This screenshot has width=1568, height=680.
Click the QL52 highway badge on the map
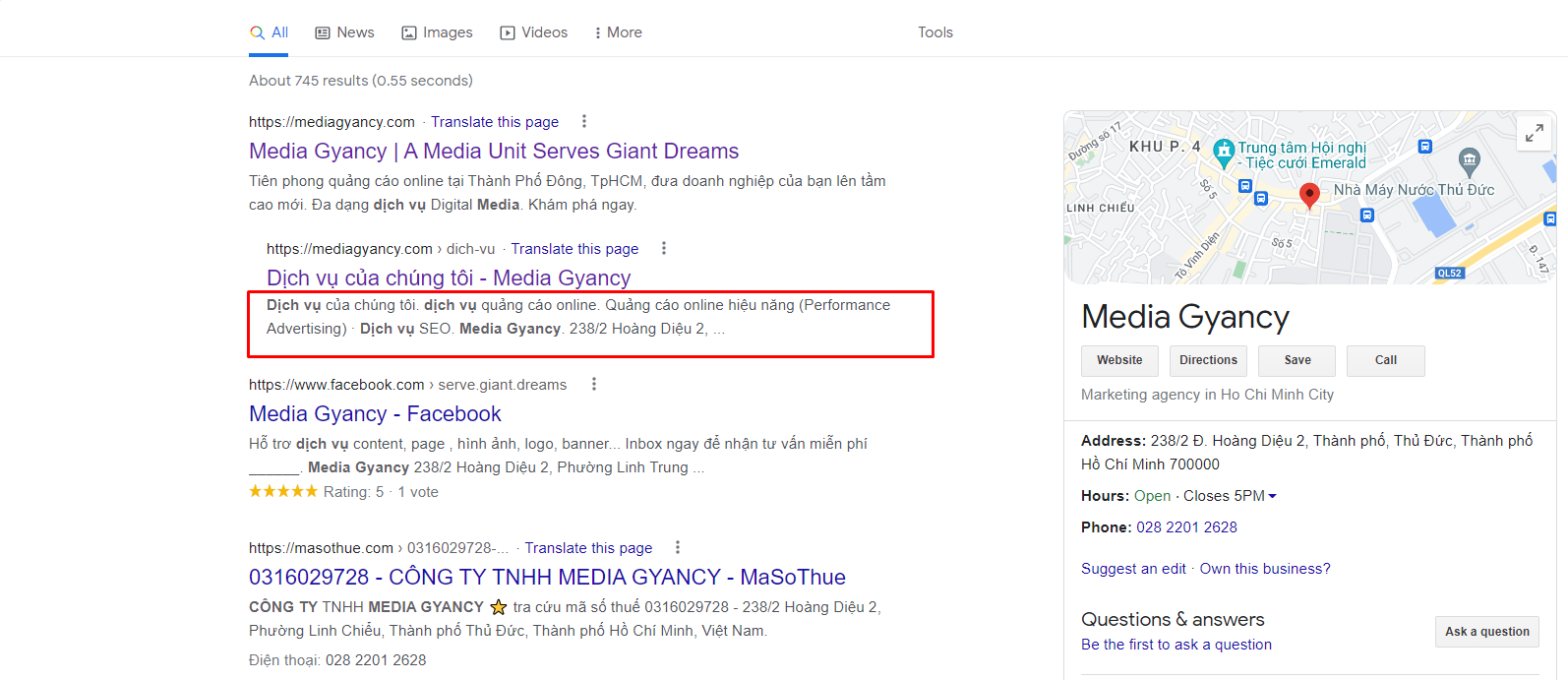pyautogui.click(x=1450, y=273)
